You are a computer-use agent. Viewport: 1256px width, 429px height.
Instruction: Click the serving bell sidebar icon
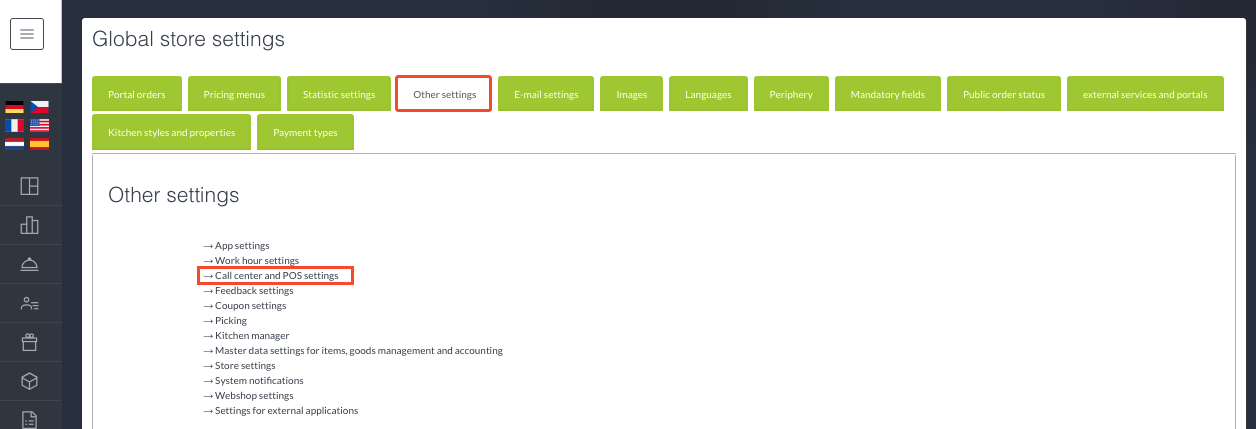click(x=30, y=264)
